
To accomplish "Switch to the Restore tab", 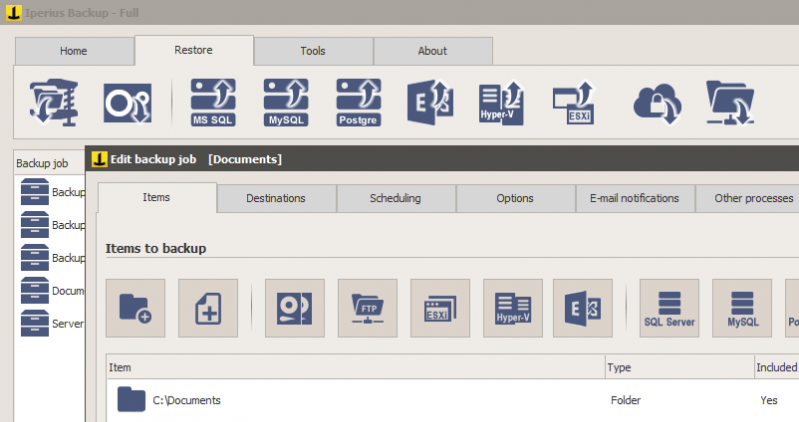I will pos(194,50).
